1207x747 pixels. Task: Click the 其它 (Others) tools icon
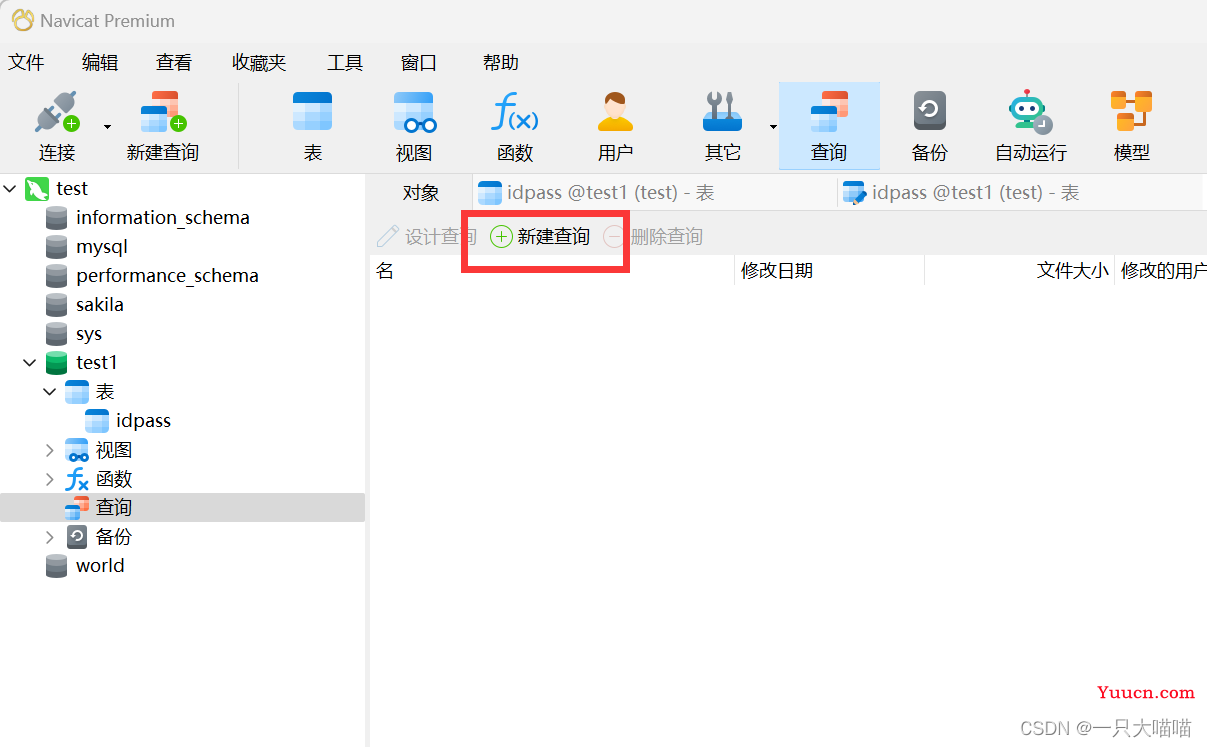(x=722, y=112)
